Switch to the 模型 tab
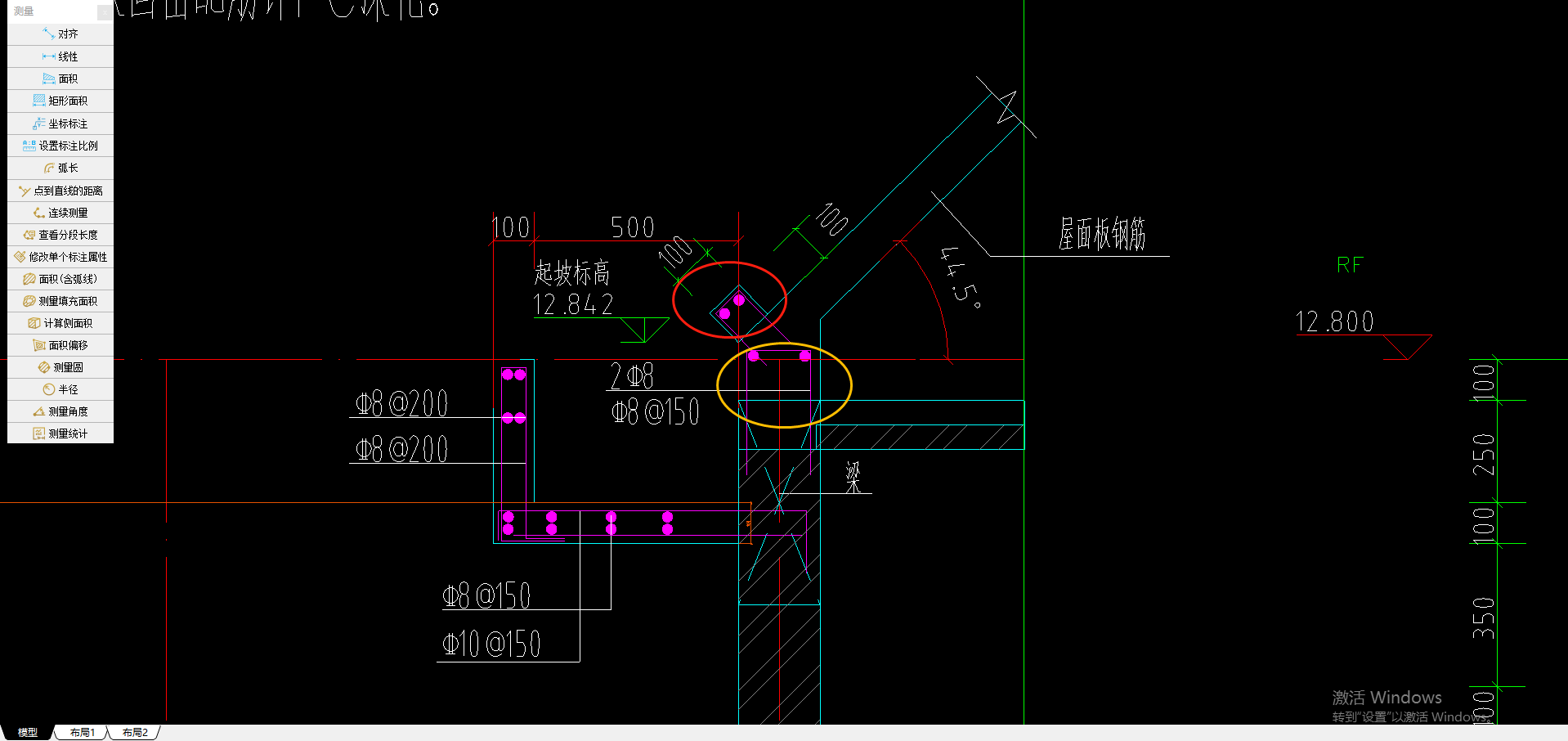Viewport: 1568px width, 741px height. (x=28, y=733)
